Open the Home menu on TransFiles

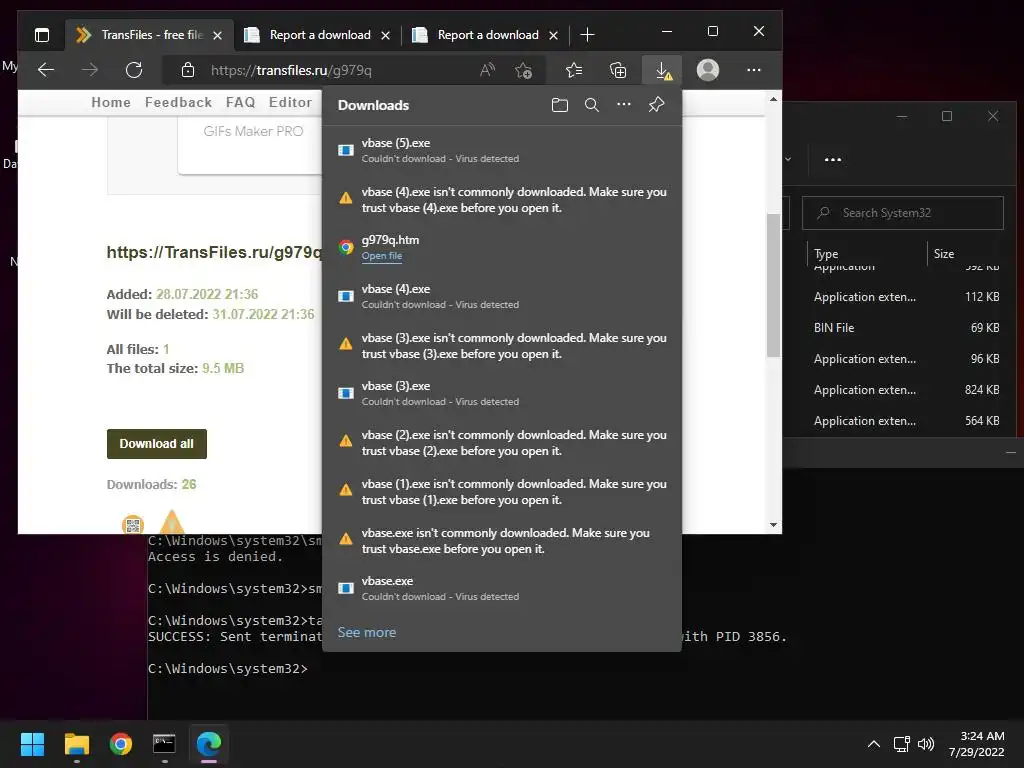[111, 103]
